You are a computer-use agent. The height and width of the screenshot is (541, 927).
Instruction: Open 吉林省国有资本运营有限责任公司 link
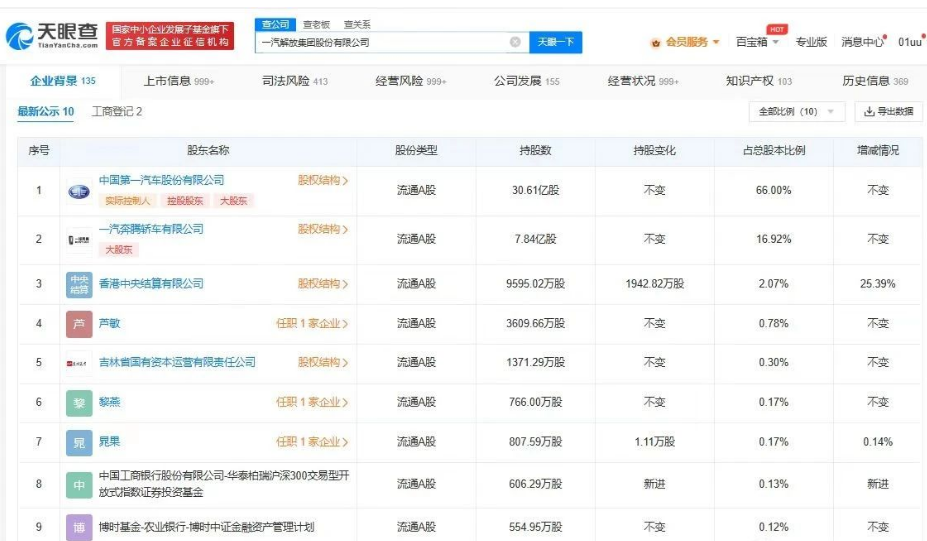[177, 362]
